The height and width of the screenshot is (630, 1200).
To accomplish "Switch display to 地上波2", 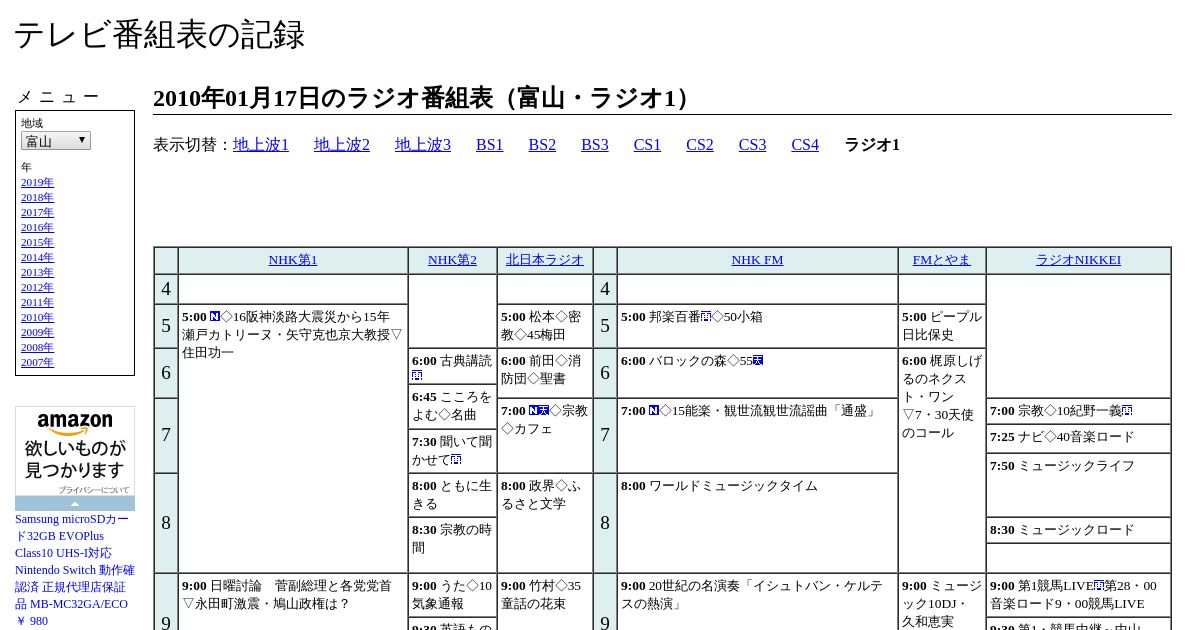I will 342,145.
